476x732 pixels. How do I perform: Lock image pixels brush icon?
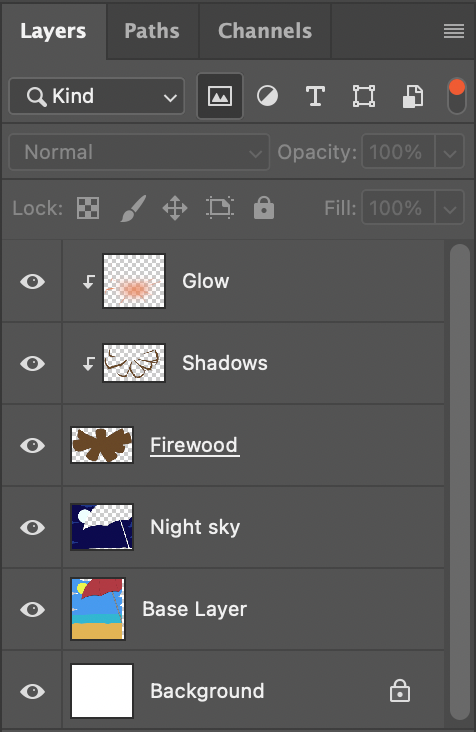pyautogui.click(x=133, y=208)
